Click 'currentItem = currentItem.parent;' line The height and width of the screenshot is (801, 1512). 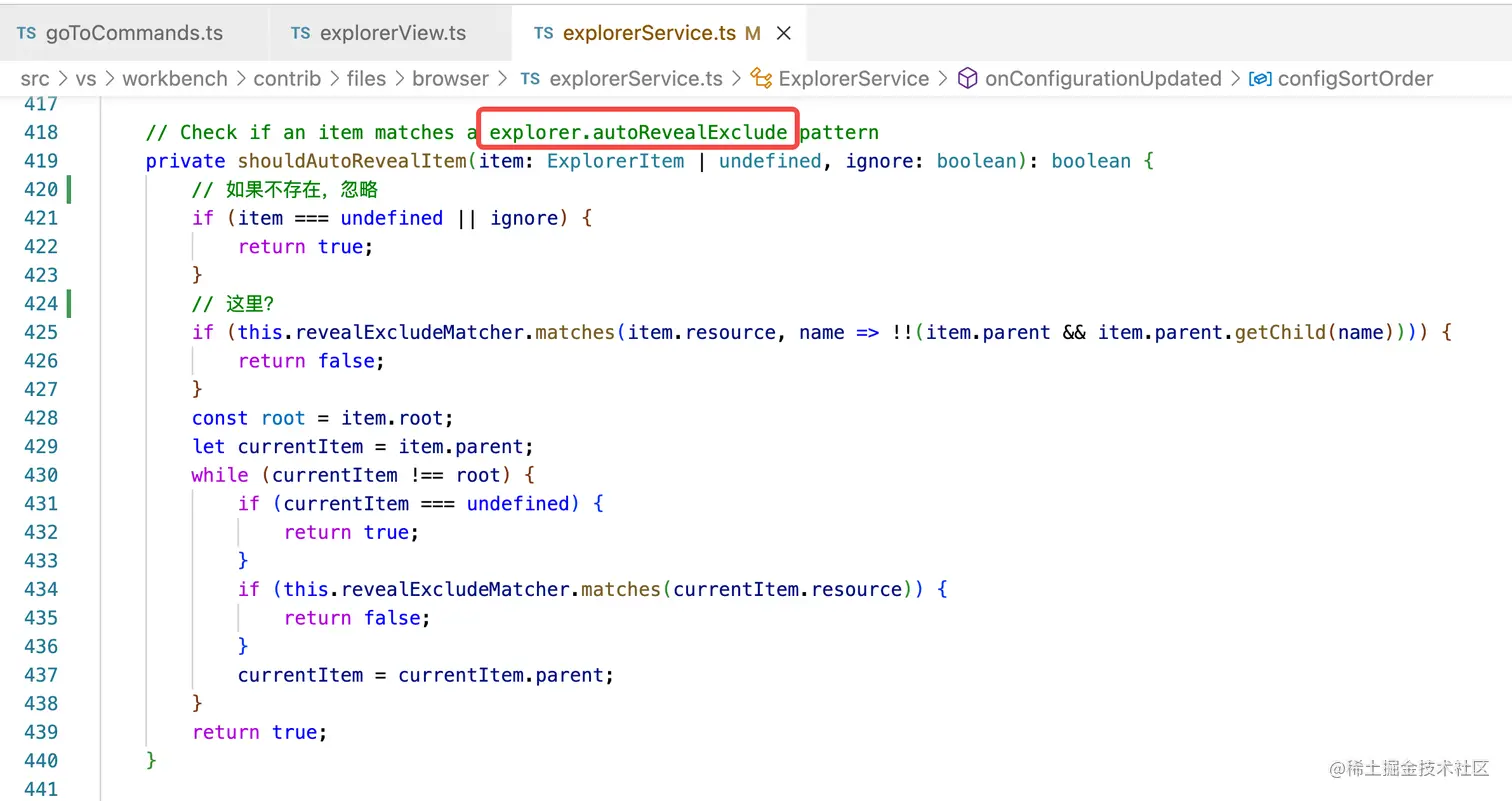[x=425, y=675]
